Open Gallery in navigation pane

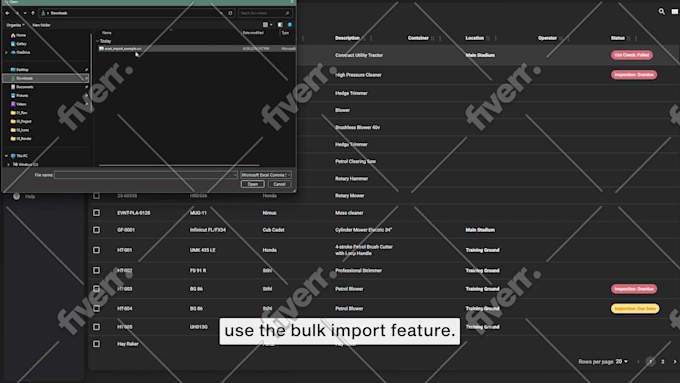click(19, 44)
